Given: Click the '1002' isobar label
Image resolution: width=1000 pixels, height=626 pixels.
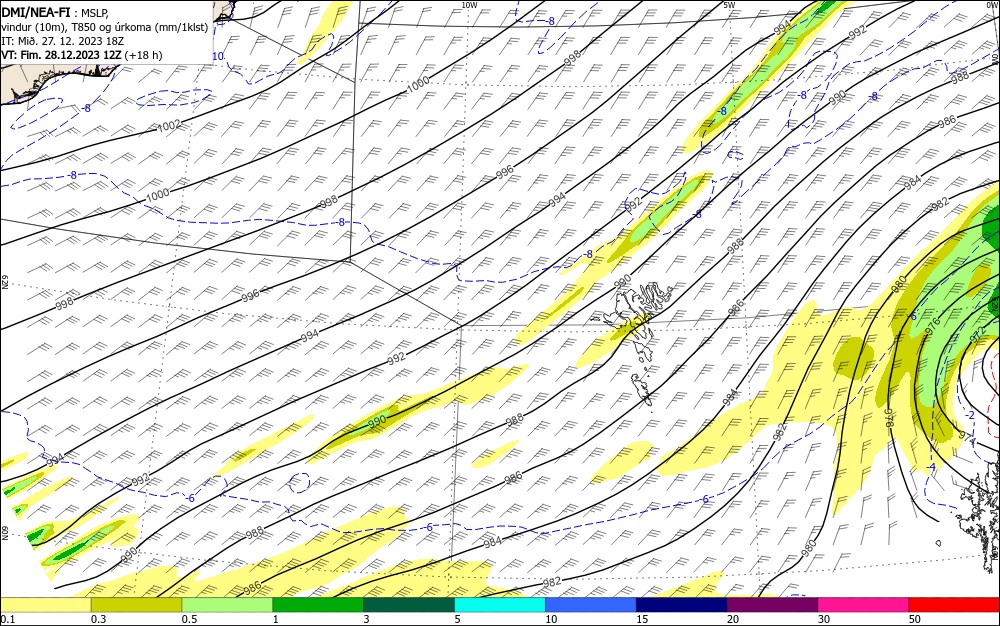Looking at the screenshot, I should click(x=169, y=126).
